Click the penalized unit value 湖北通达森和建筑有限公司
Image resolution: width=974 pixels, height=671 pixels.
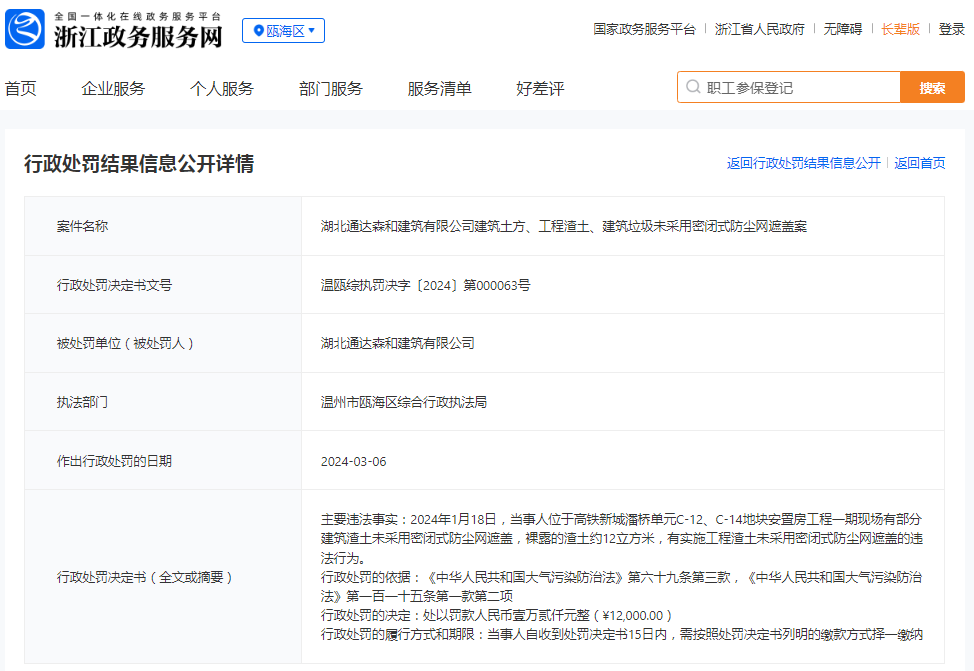[398, 343]
